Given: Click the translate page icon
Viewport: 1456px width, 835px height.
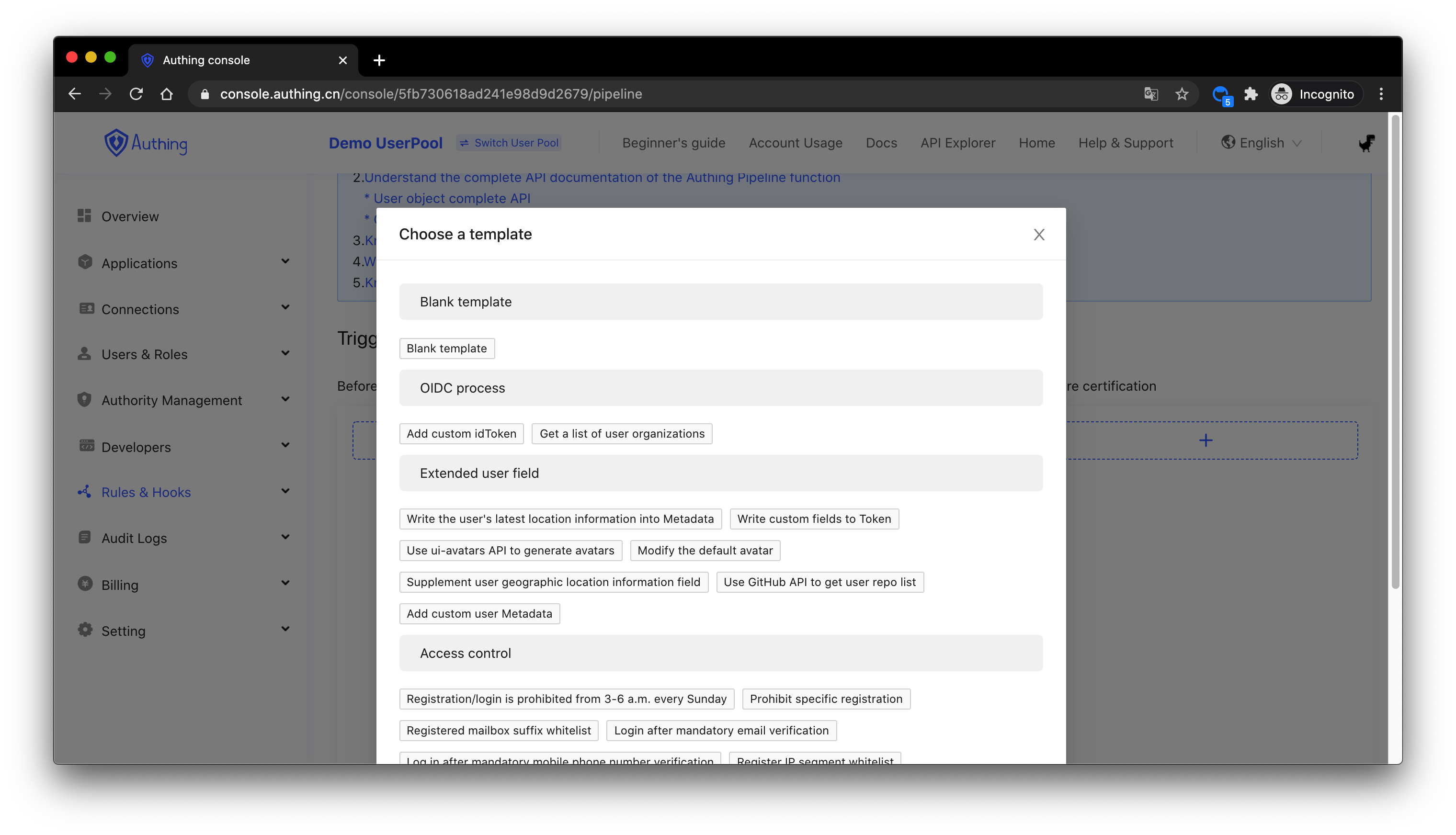Looking at the screenshot, I should click(x=1151, y=93).
